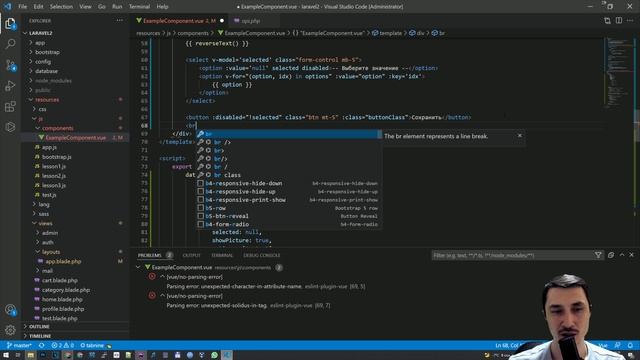Open lesson2.js in the explorer

pos(76,176)
